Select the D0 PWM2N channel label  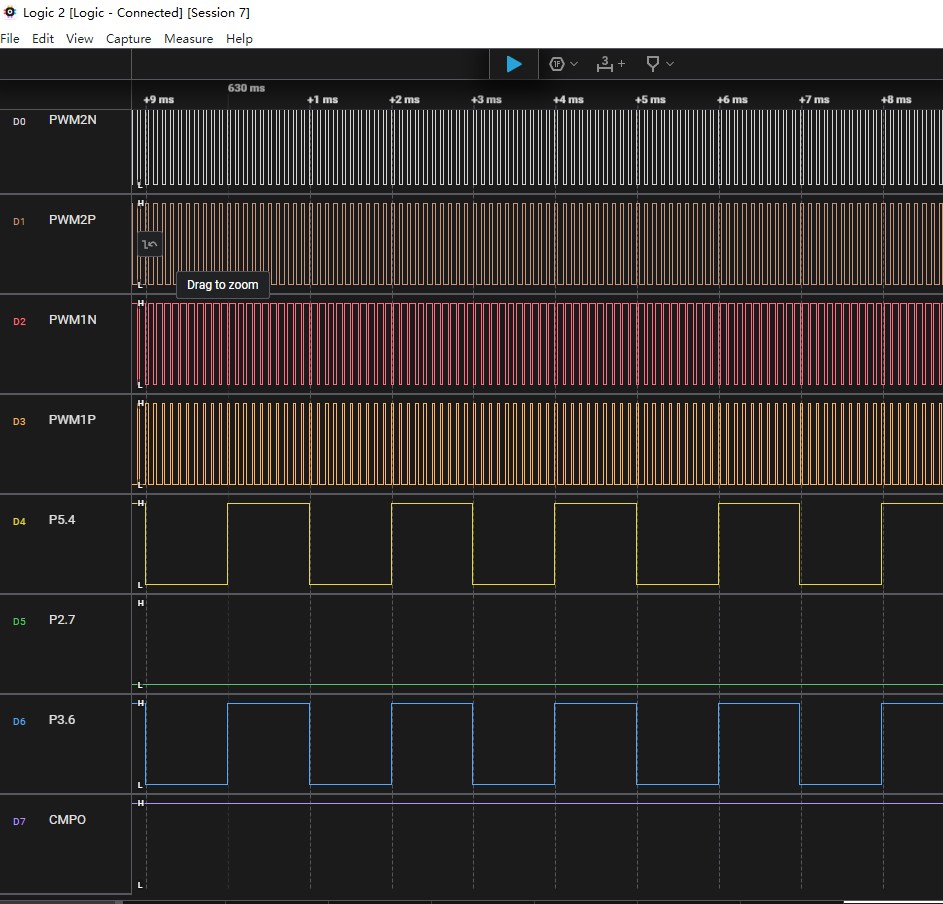[x=73, y=120]
